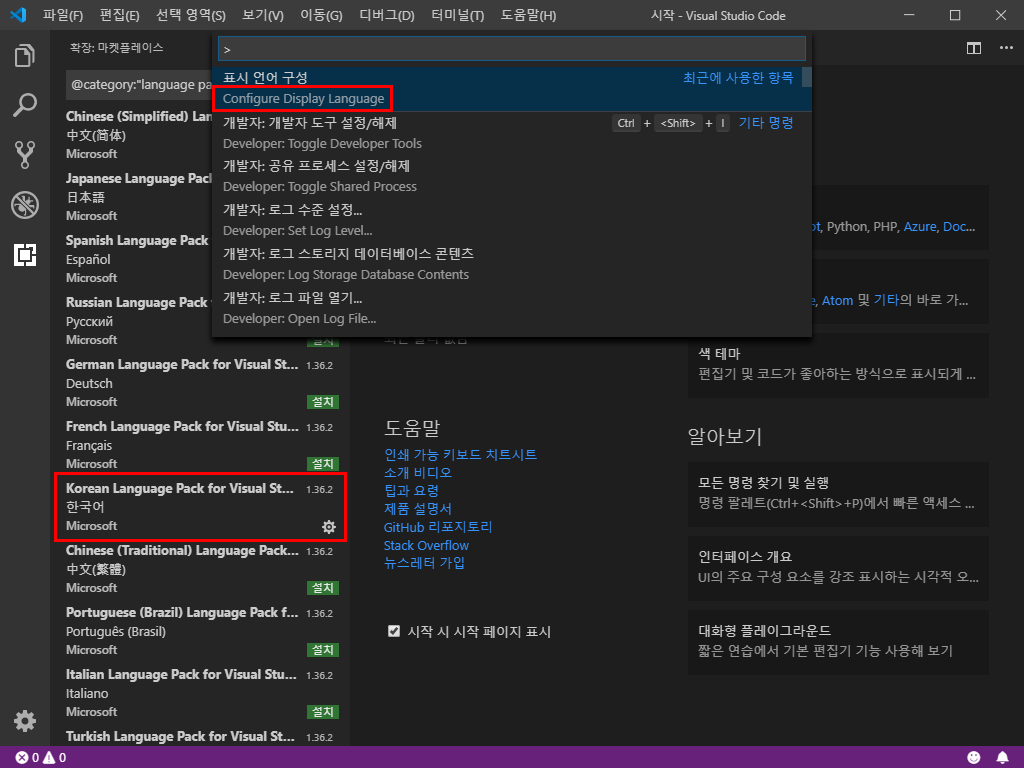Image resolution: width=1024 pixels, height=768 pixels.
Task: Click the extensions search box with @category
Action: [139, 85]
